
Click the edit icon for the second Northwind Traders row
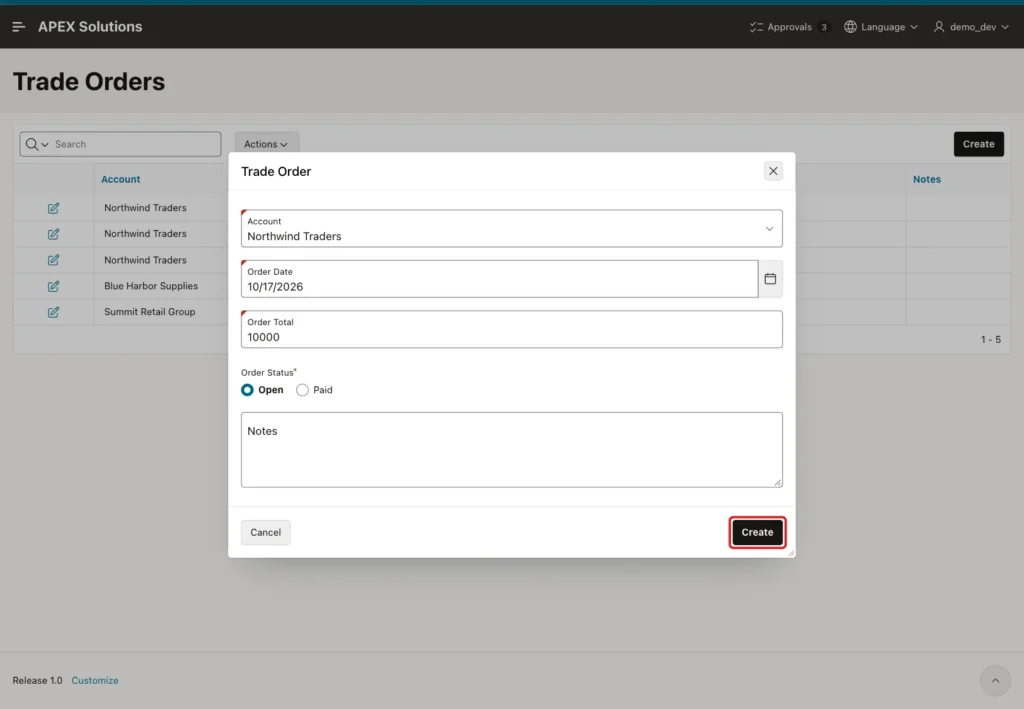click(54, 234)
